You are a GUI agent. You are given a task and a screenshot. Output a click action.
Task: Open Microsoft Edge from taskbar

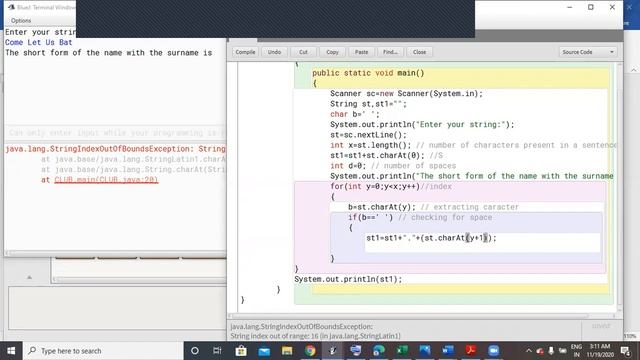pyautogui.click(x=379, y=351)
